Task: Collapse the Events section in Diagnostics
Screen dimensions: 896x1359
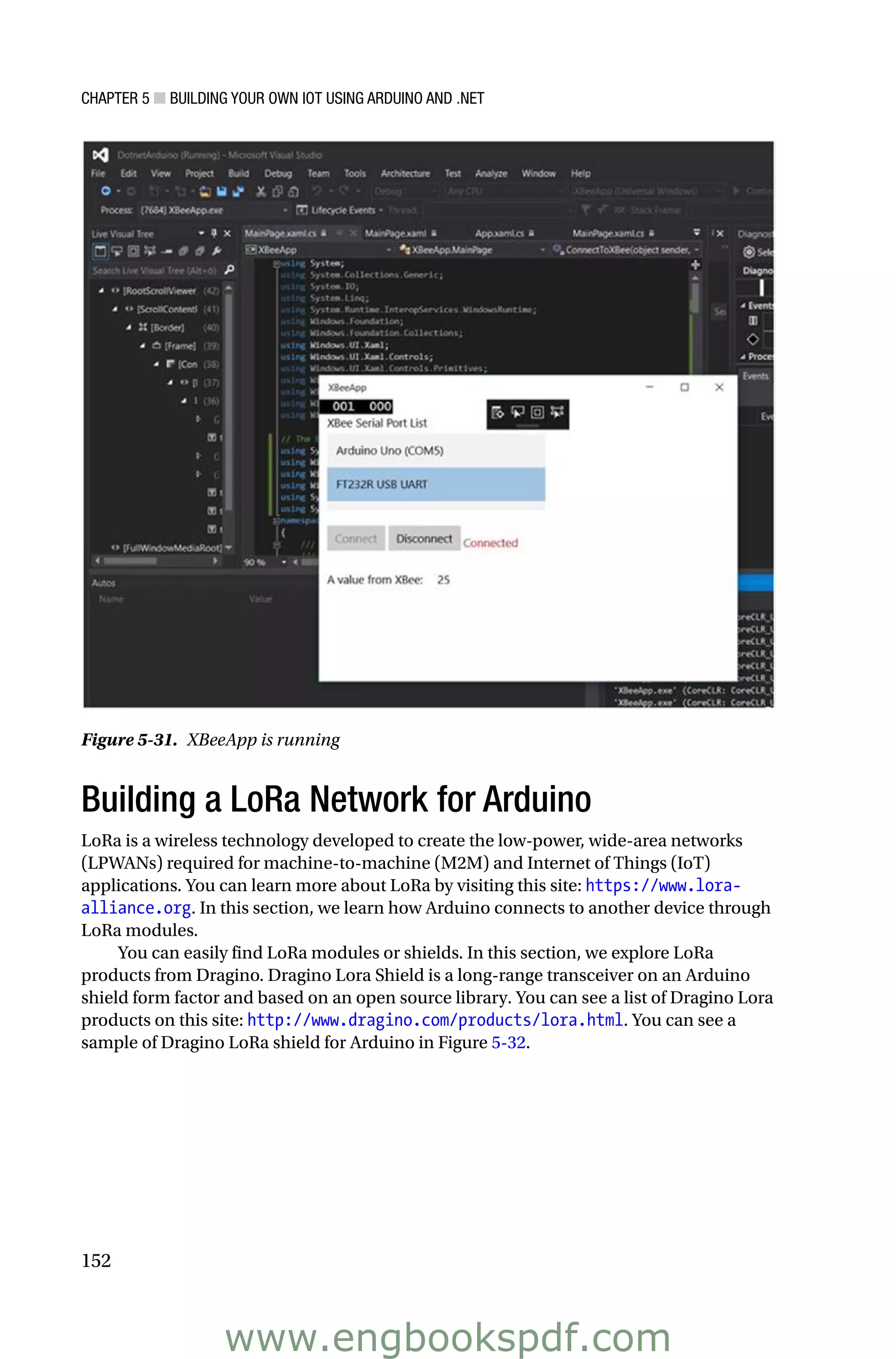Action: point(743,306)
